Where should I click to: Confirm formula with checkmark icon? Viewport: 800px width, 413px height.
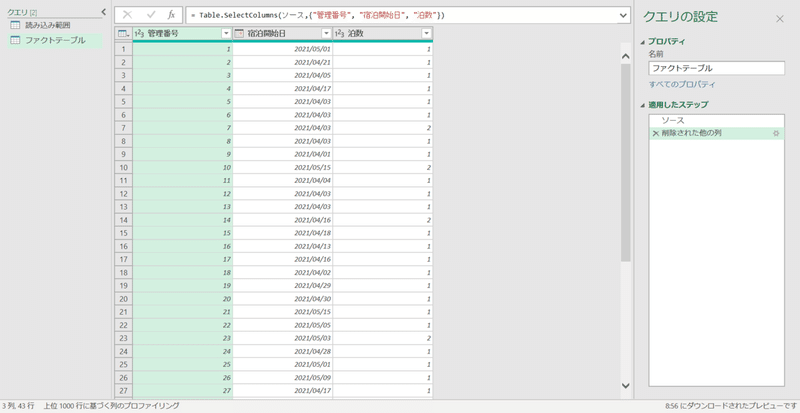151,15
